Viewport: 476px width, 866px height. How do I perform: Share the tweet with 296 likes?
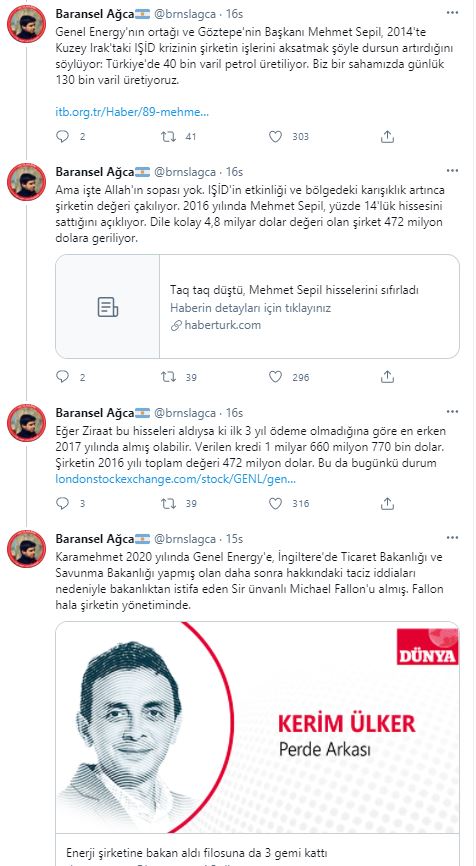388,377
